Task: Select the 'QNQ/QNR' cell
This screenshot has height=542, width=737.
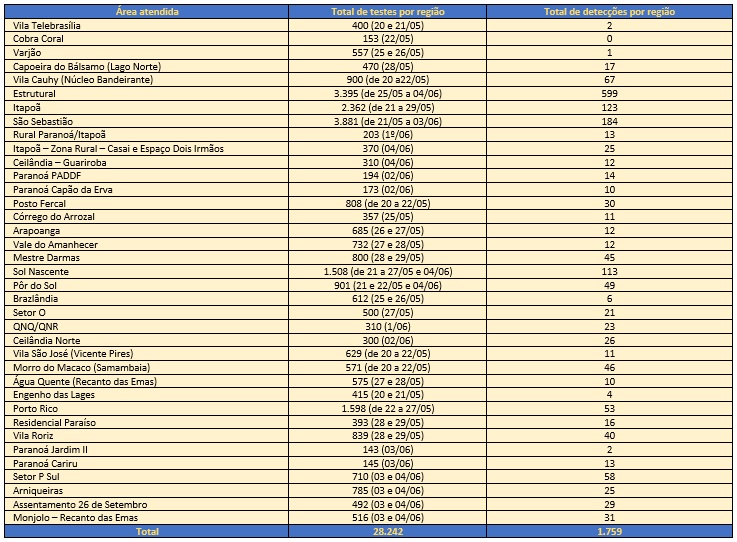Action: 147,326
